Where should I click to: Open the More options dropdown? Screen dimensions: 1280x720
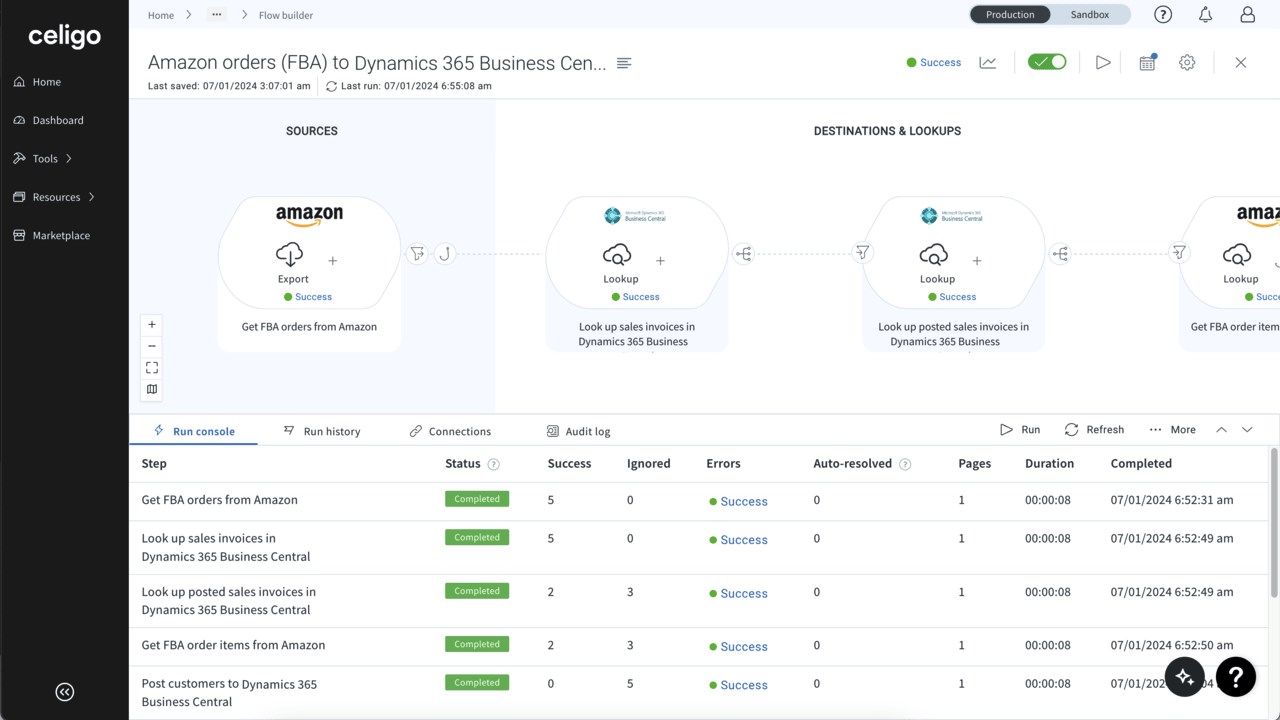point(1172,430)
